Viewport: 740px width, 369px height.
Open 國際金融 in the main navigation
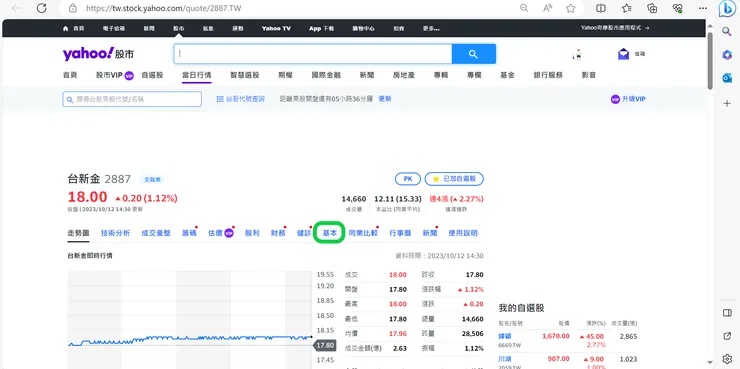326,75
